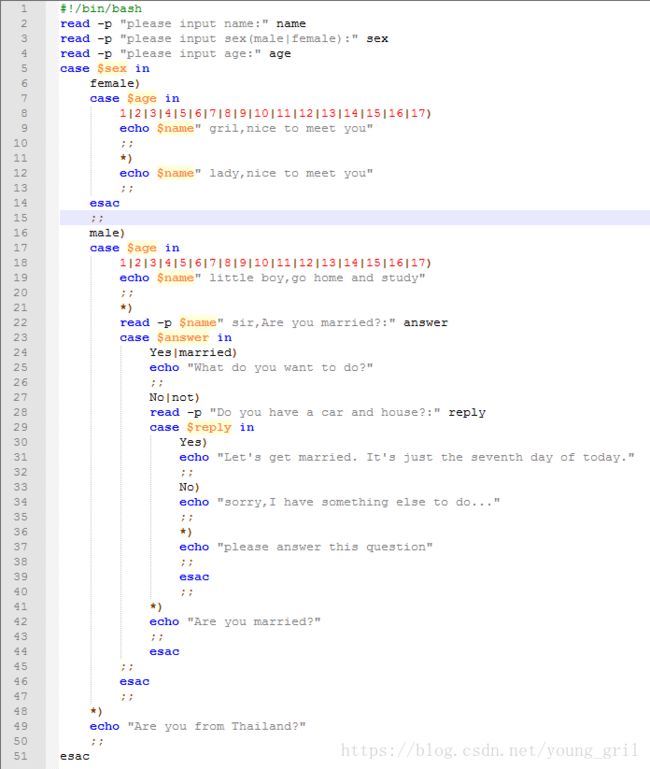The image size is (650, 769).
Task: Click the 'sorry,I have something else to do...' string
Action: click(359, 502)
